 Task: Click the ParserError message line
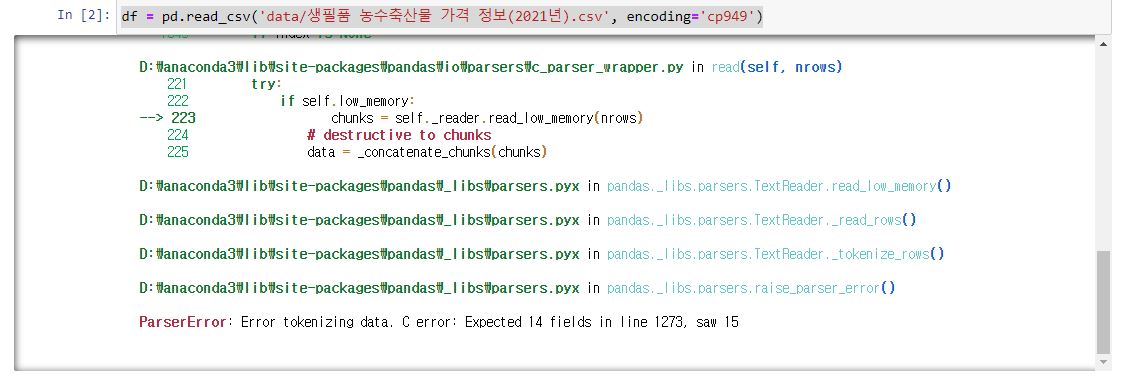pos(439,322)
